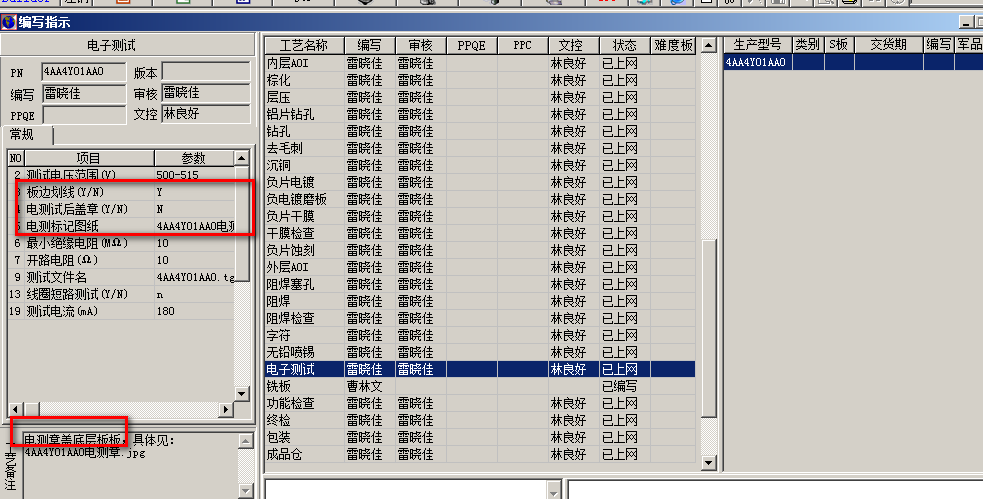983x499 pixels.
Task: Click the parameter list's right scroll arrow
Action: 226,409
